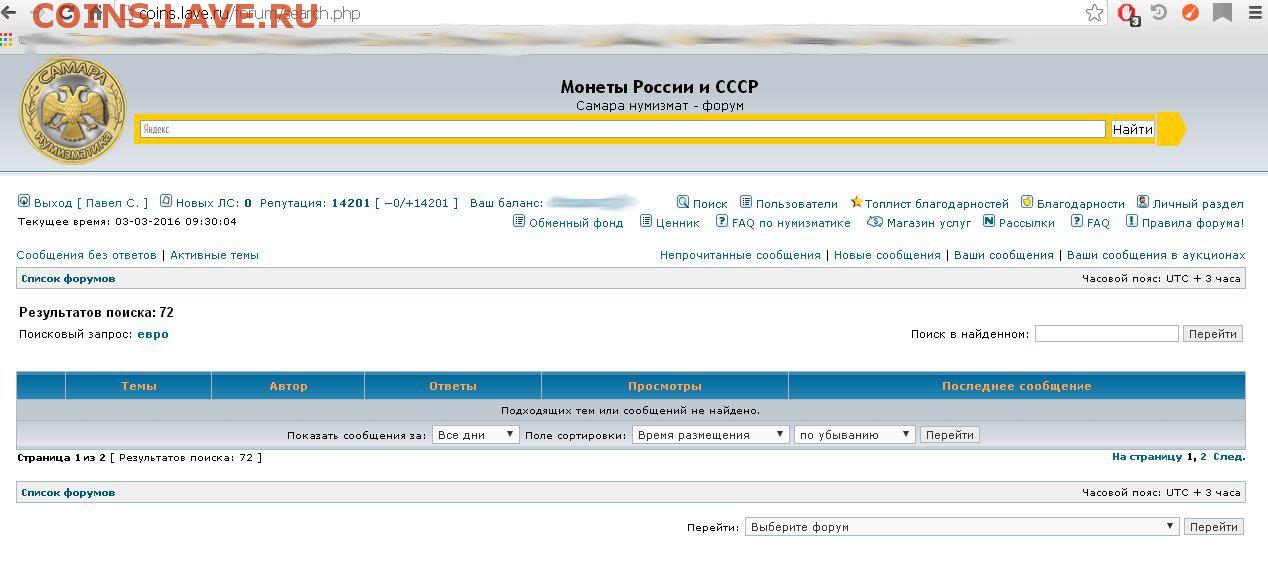The width and height of the screenshot is (1268, 576).
Task: Click the person icon beside Личный раздел
Action: (1143, 202)
